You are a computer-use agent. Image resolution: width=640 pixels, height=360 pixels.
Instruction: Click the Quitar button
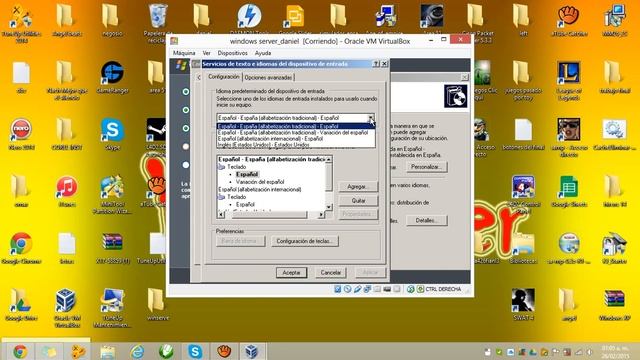[x=358, y=200]
